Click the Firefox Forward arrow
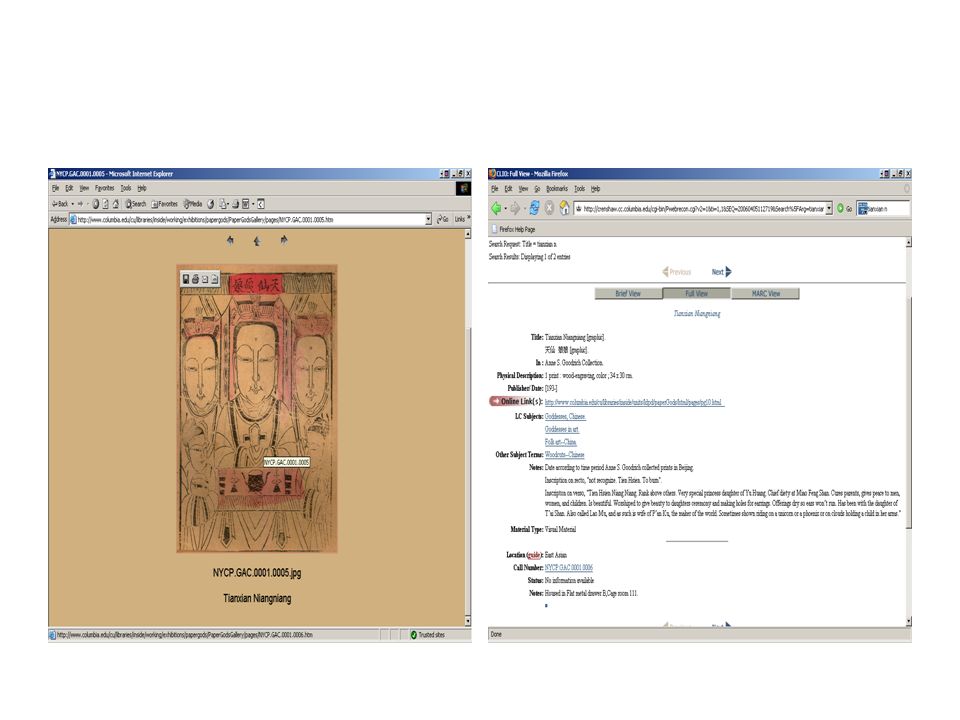960x720 pixels. [x=516, y=208]
